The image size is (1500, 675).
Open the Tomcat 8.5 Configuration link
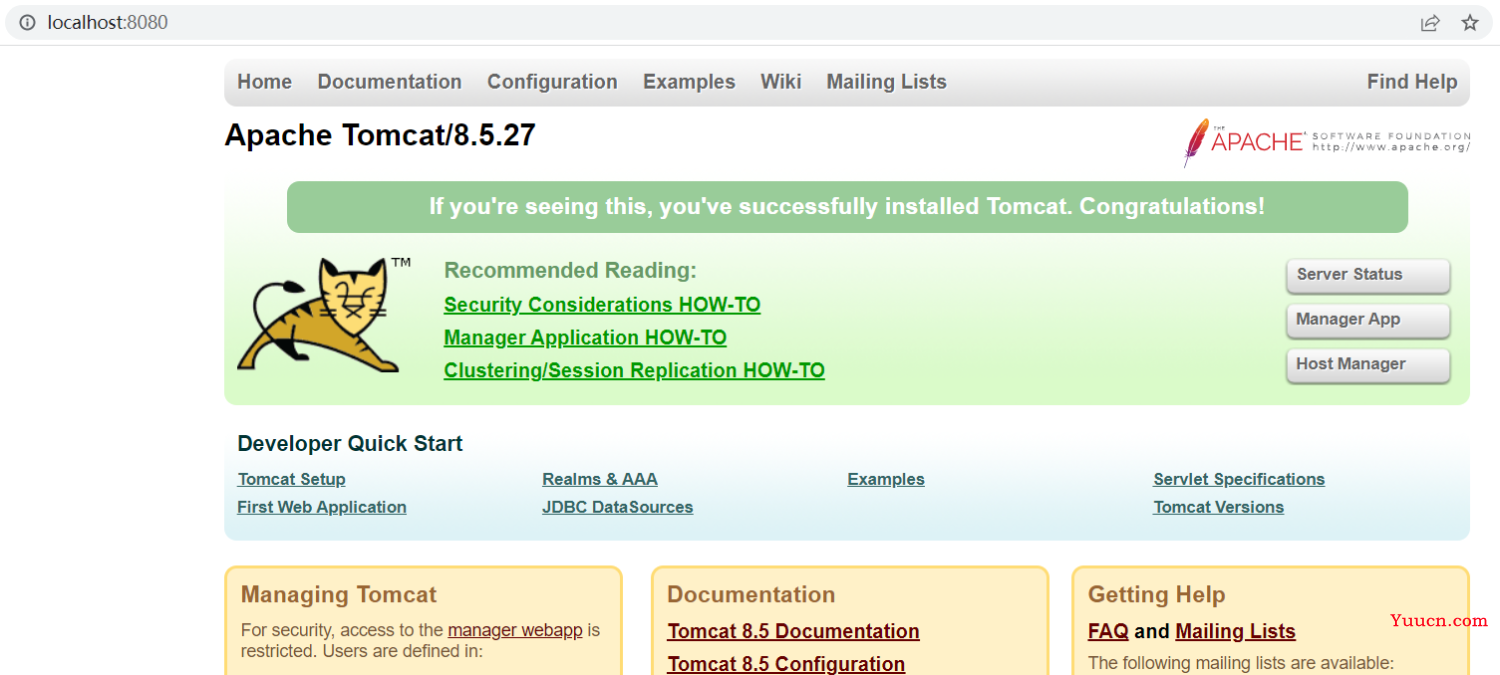(x=786, y=664)
